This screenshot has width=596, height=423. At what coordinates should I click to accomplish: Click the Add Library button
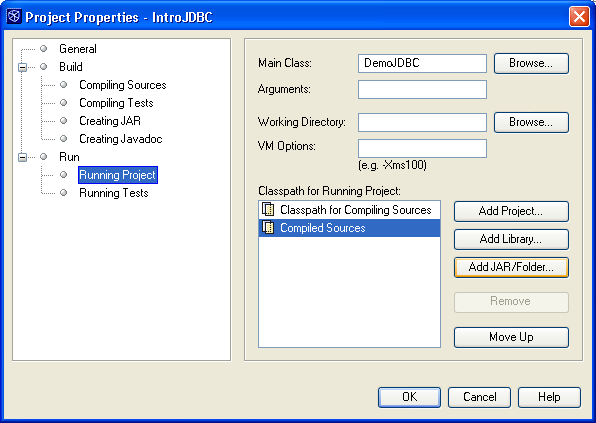pos(511,239)
